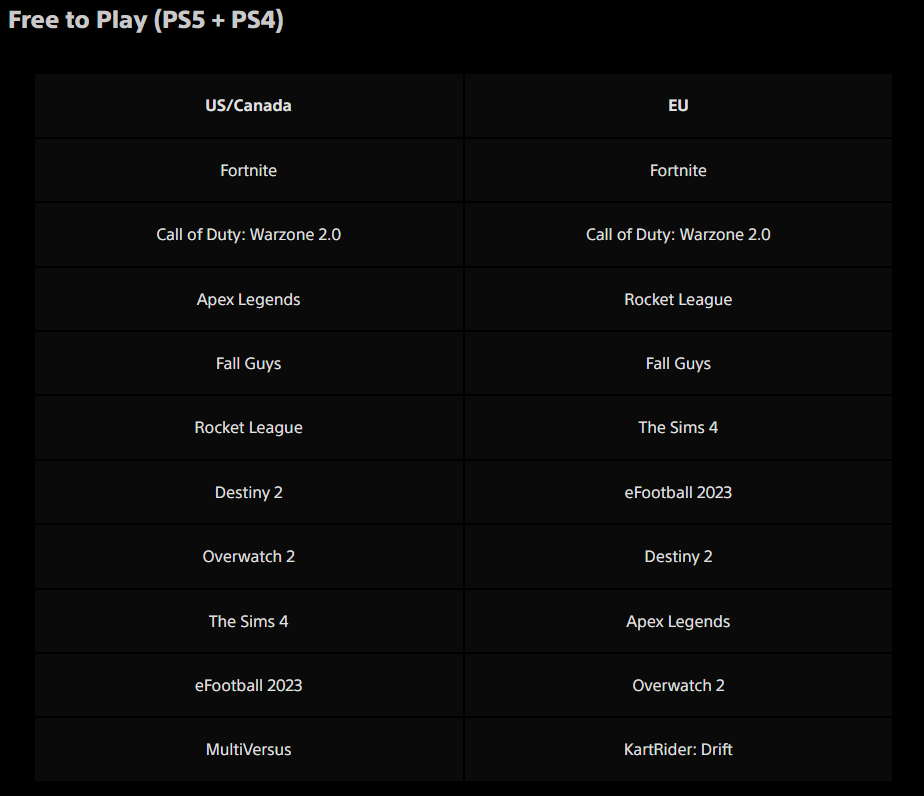Select Call of Duty: Warzone 2.0 under US/Canada
Image resolution: width=924 pixels, height=796 pixels.
[x=248, y=234]
